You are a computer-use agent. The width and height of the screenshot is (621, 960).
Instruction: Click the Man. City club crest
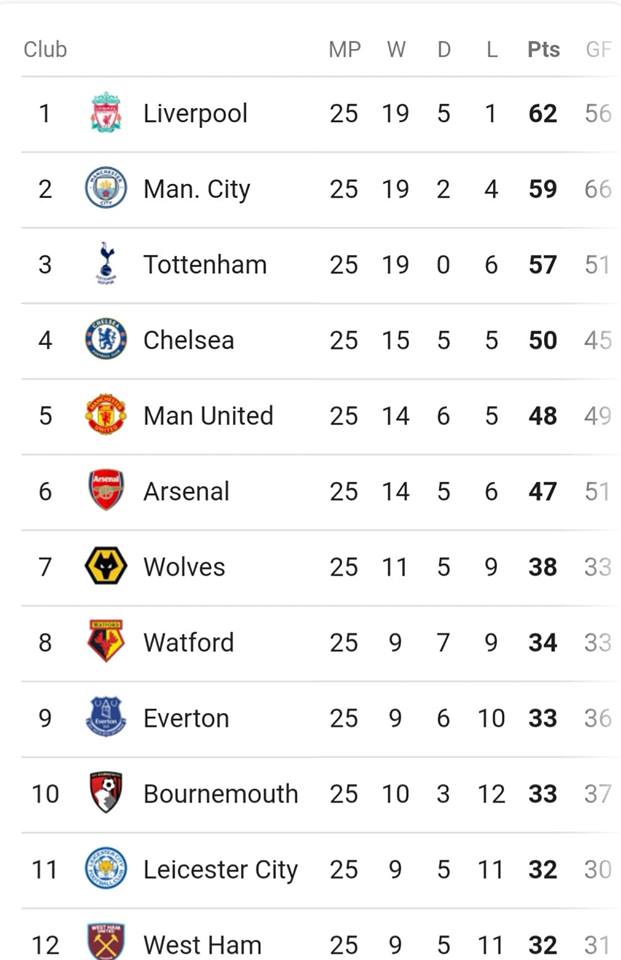coord(106,188)
